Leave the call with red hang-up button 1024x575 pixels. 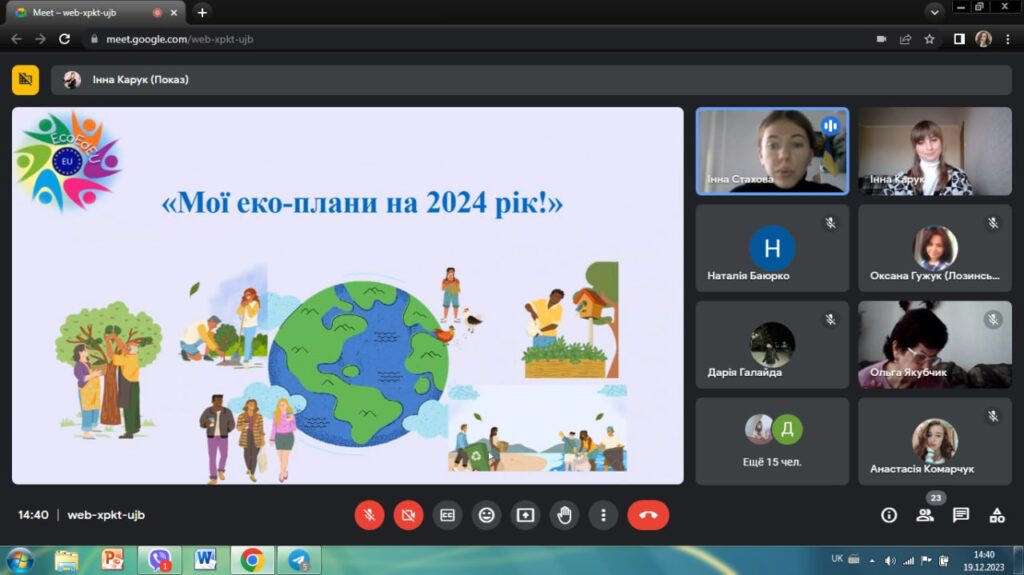(x=648, y=515)
